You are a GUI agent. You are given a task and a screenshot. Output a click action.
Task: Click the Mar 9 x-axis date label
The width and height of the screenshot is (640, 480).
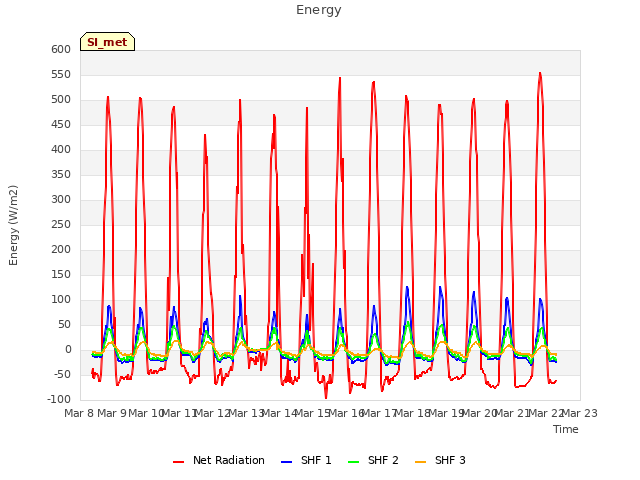111,413
